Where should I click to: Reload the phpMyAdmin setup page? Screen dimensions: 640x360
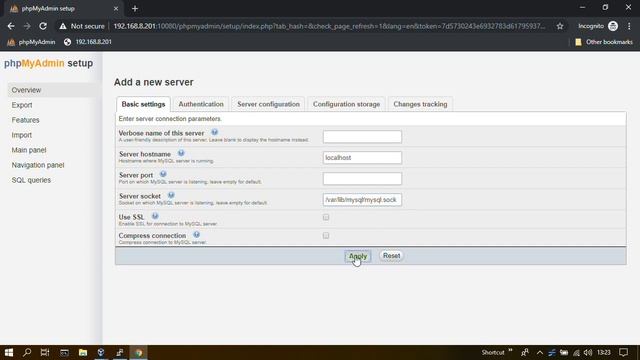point(43,26)
